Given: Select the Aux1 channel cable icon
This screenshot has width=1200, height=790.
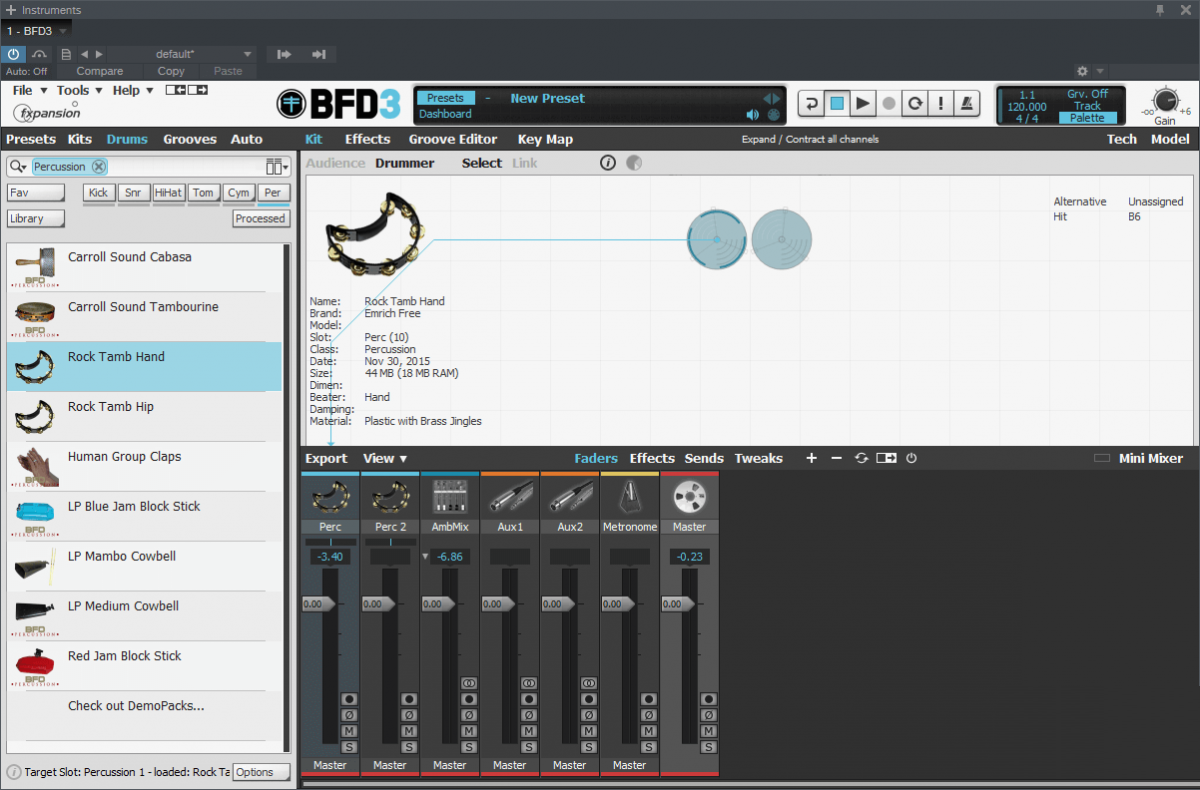Looking at the screenshot, I should (x=510, y=496).
